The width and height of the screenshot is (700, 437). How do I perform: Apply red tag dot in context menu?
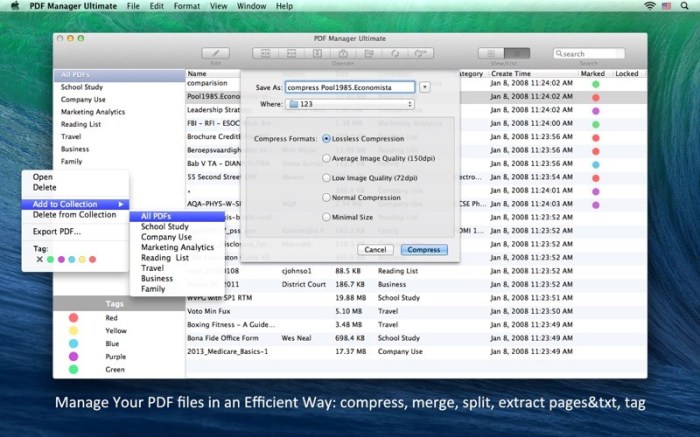pyautogui.click(x=92, y=259)
